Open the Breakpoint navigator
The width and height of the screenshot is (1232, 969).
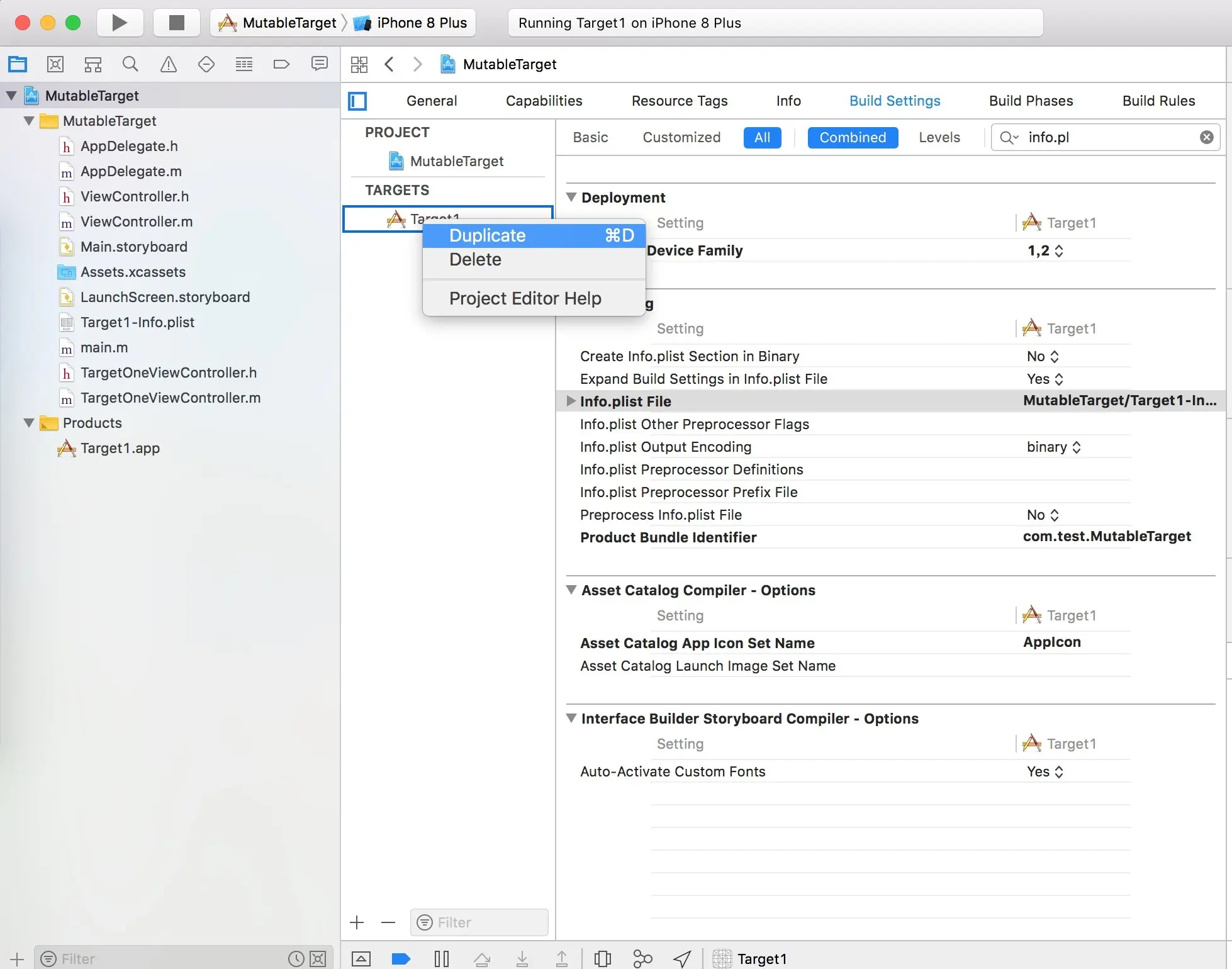[281, 64]
